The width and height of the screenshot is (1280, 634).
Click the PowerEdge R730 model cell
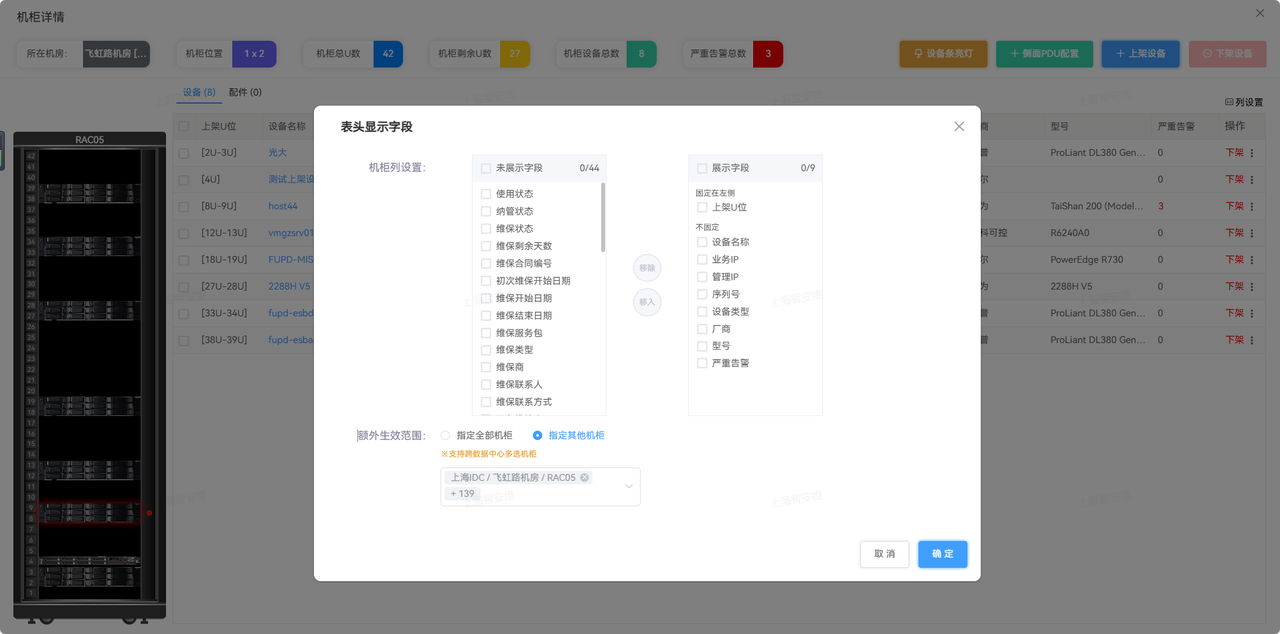click(x=1087, y=260)
